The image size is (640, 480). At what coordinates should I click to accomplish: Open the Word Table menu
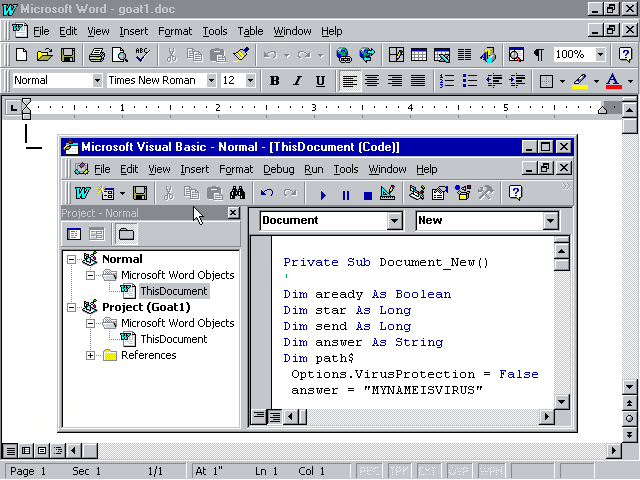[250, 31]
